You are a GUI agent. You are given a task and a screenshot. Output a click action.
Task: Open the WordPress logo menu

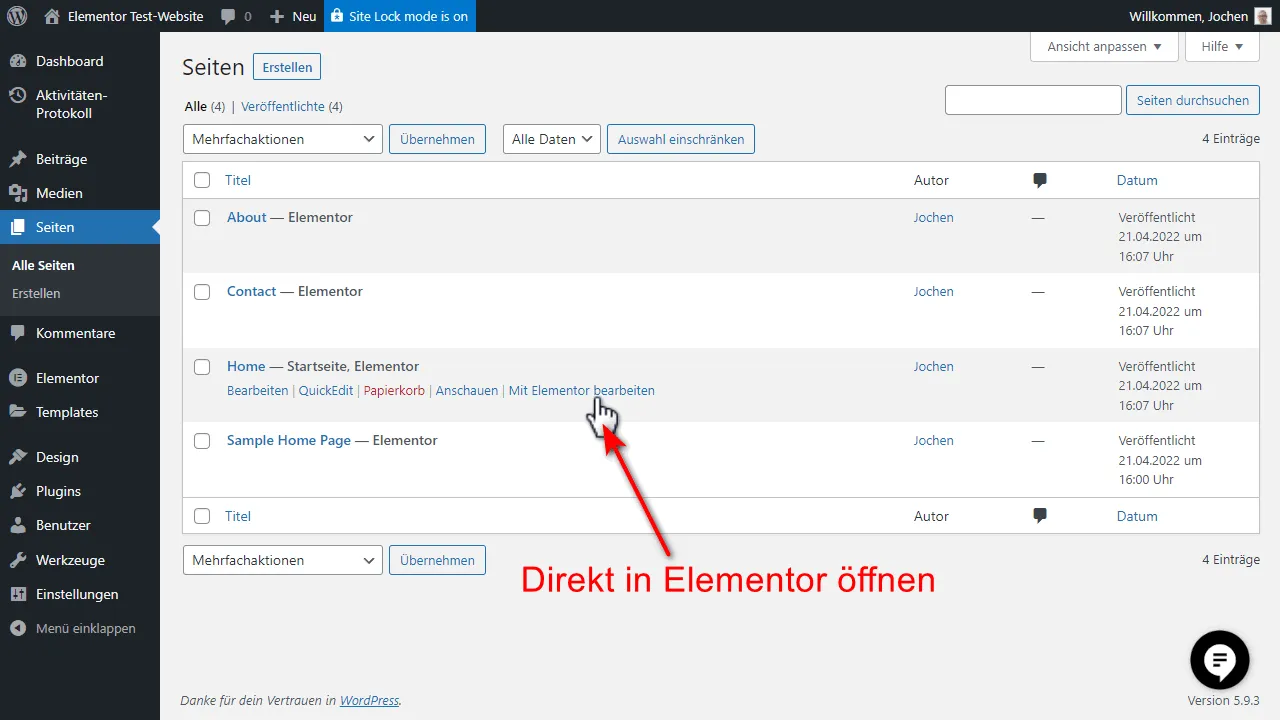[17, 16]
